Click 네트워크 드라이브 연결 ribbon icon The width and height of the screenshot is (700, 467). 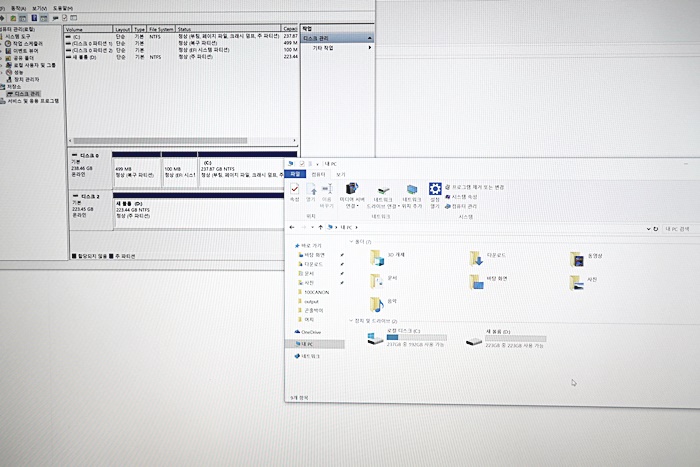coord(382,190)
